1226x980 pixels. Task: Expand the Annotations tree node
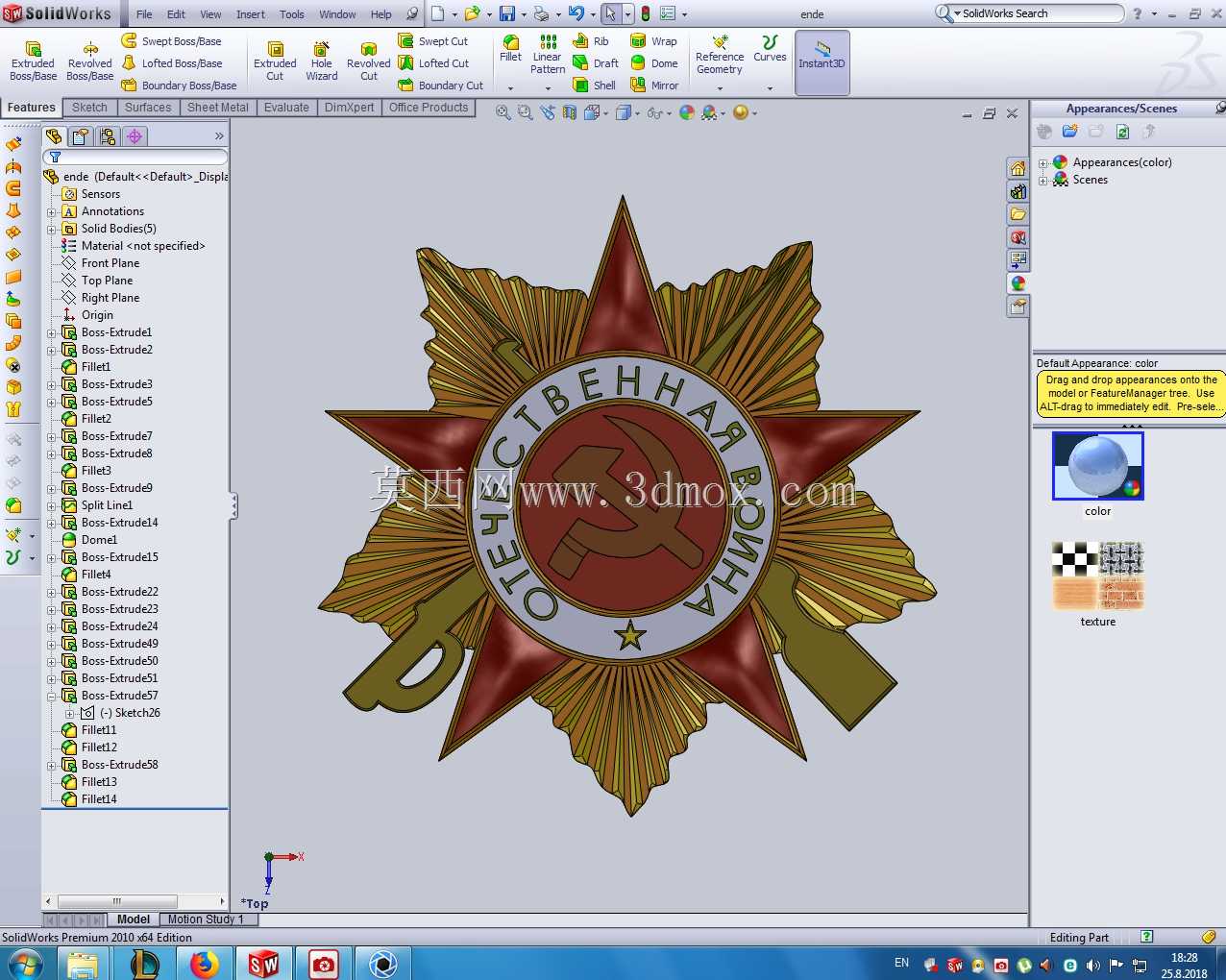tap(52, 211)
